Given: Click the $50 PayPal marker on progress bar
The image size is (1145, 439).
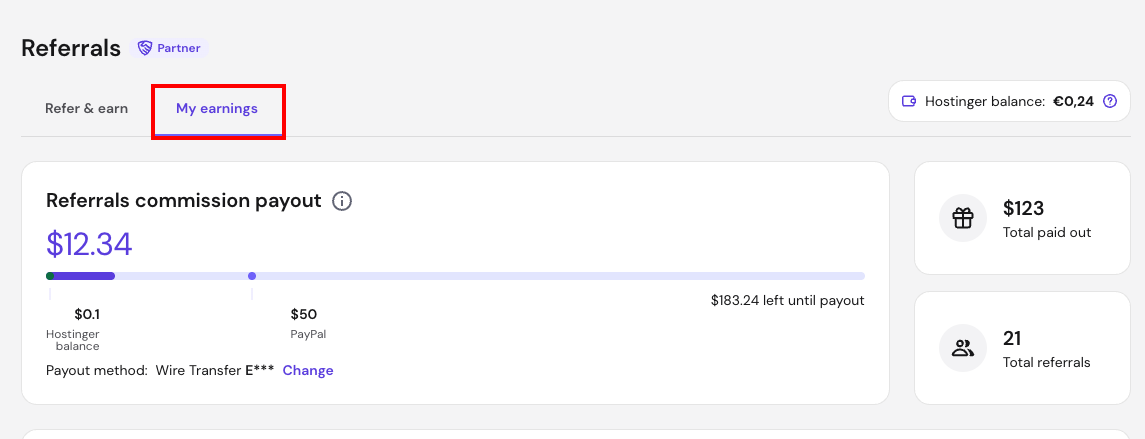Looking at the screenshot, I should click(252, 276).
